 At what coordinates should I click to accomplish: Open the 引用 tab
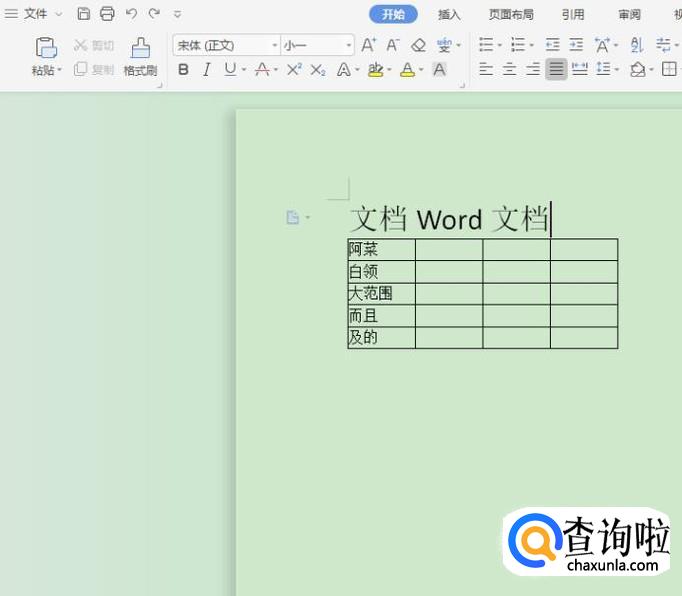click(x=572, y=15)
